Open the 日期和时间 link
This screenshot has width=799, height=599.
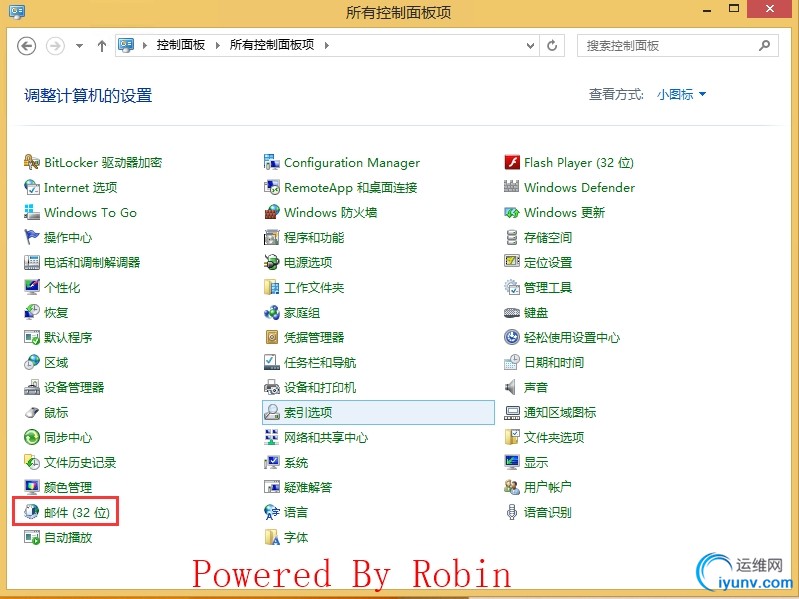point(554,362)
